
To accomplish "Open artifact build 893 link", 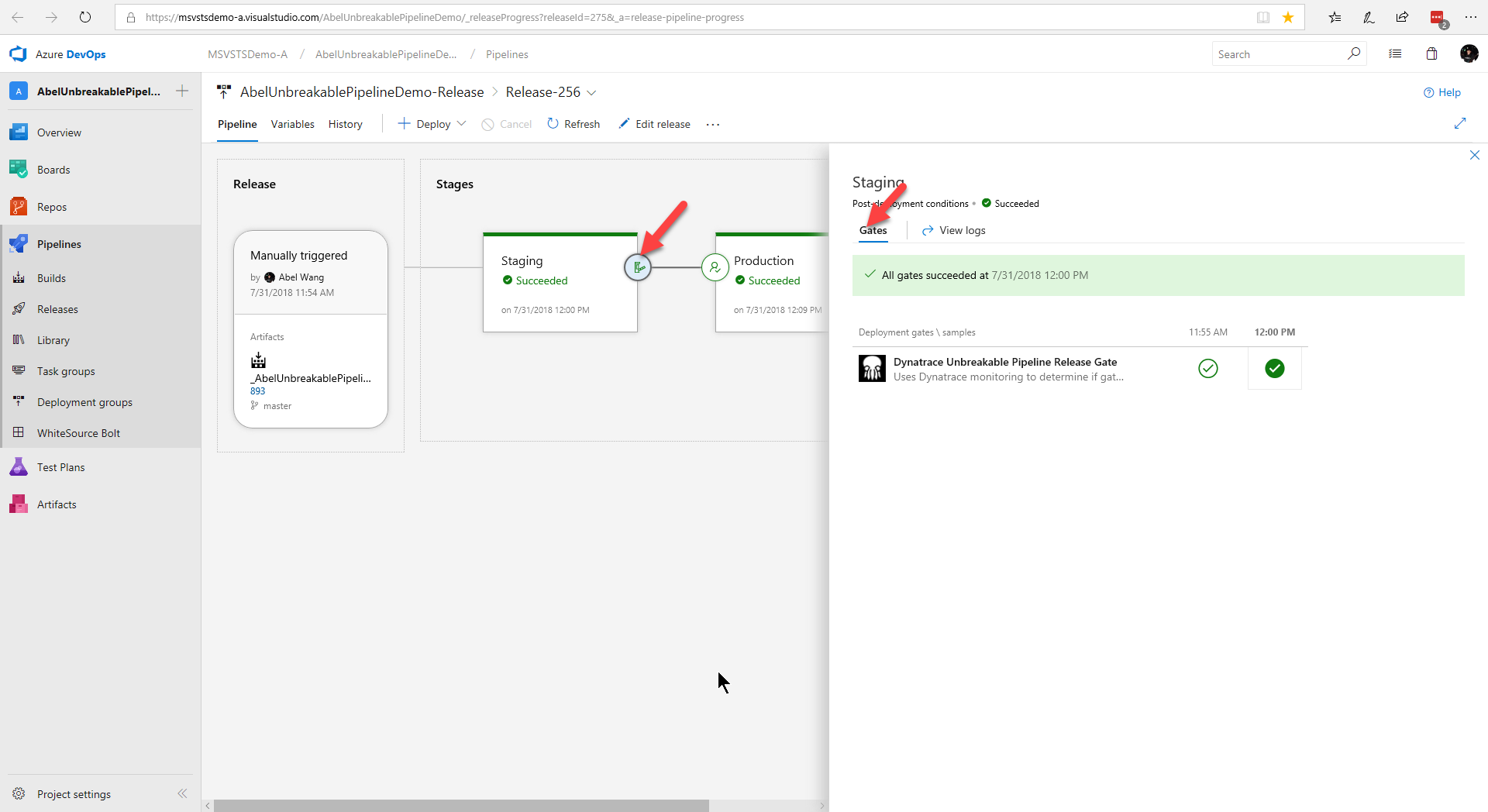I will click(x=257, y=391).
